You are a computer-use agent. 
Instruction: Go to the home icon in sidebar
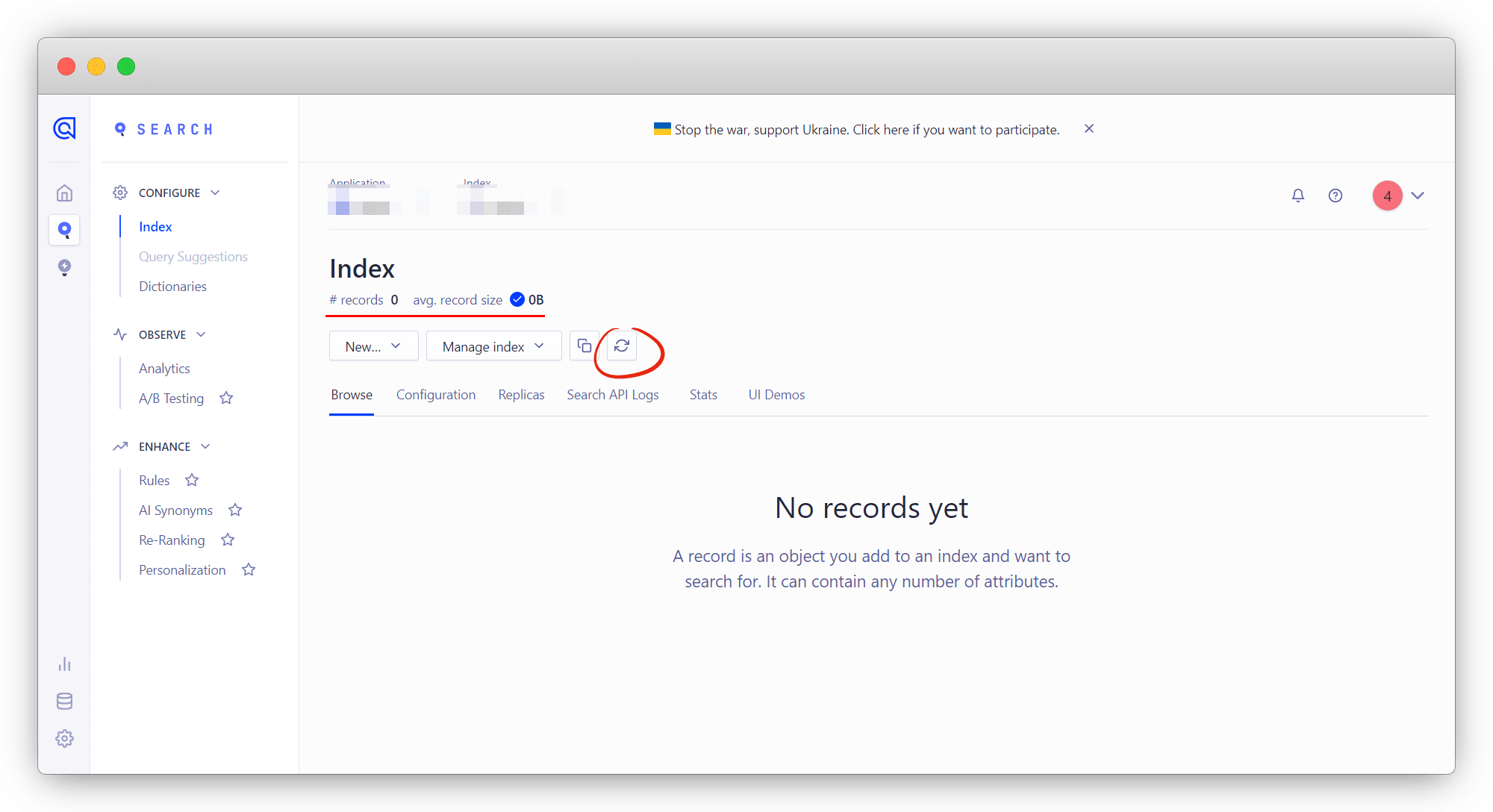(65, 193)
